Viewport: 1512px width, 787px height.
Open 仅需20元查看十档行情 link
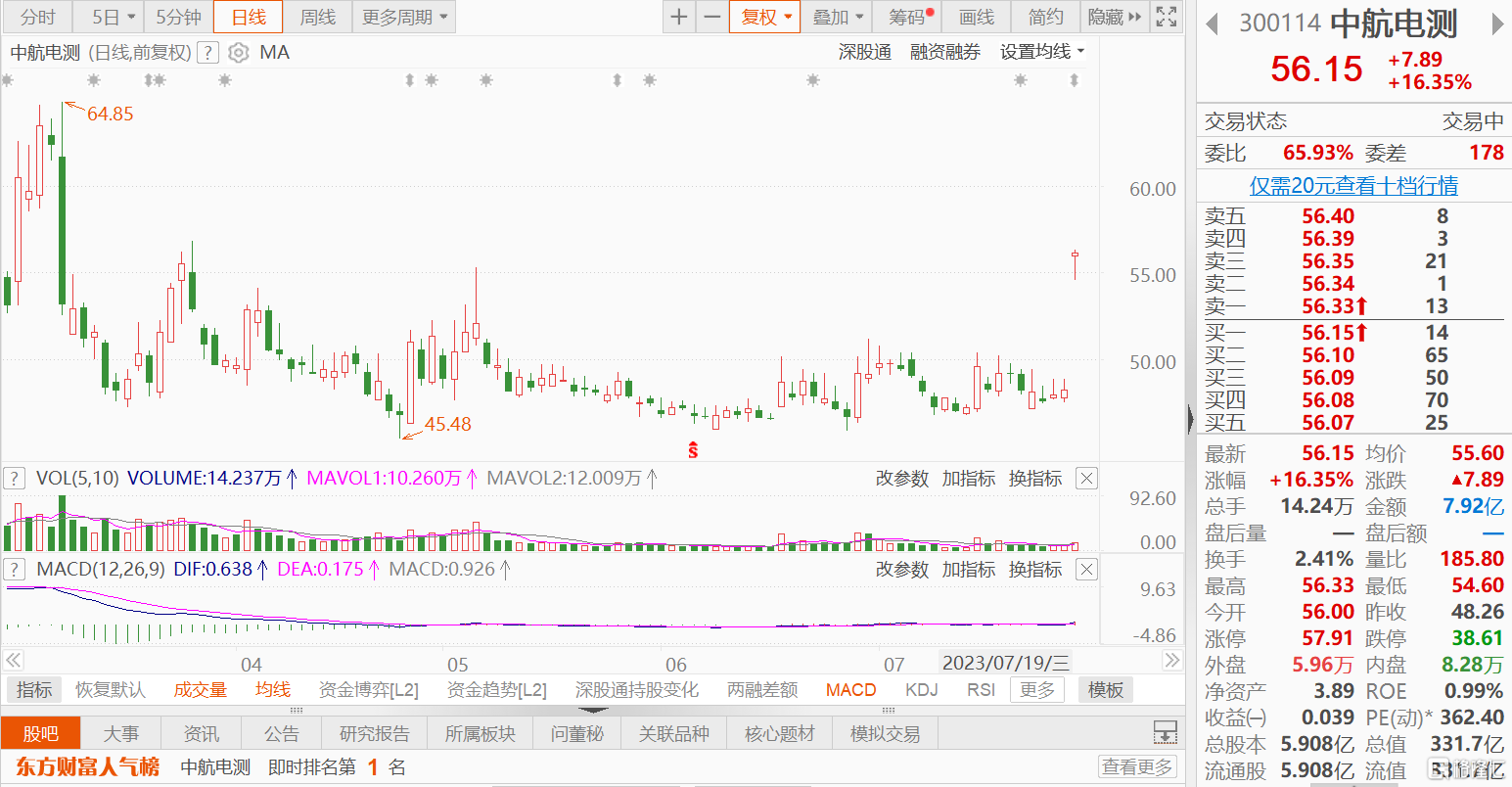pos(1353,185)
